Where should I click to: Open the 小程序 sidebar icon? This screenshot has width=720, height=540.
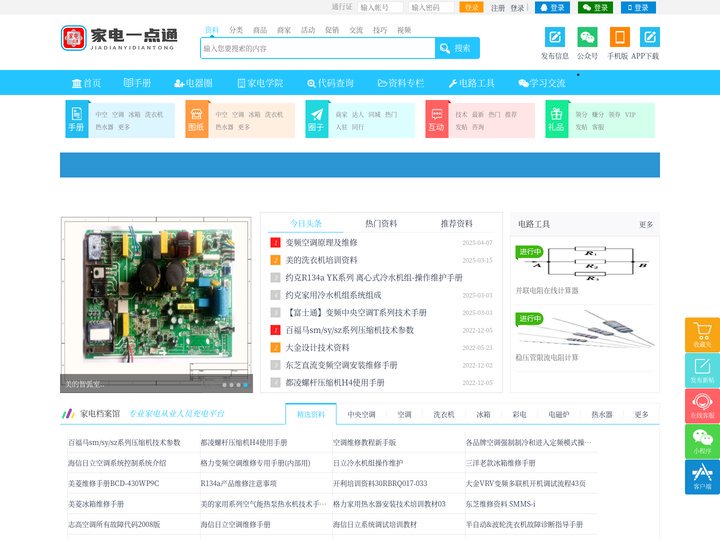pyautogui.click(x=703, y=441)
